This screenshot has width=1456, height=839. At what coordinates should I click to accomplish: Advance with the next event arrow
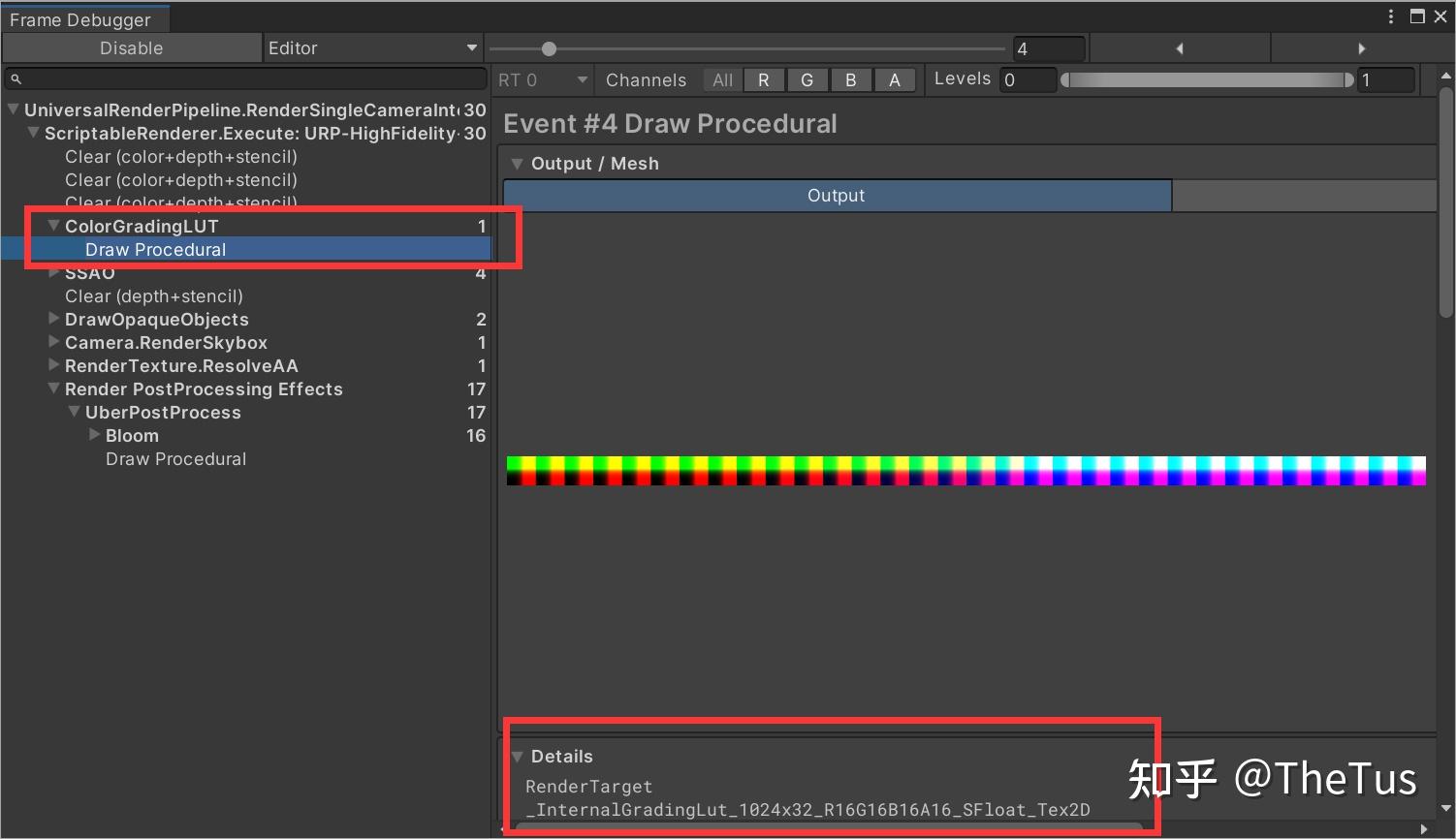(1362, 47)
